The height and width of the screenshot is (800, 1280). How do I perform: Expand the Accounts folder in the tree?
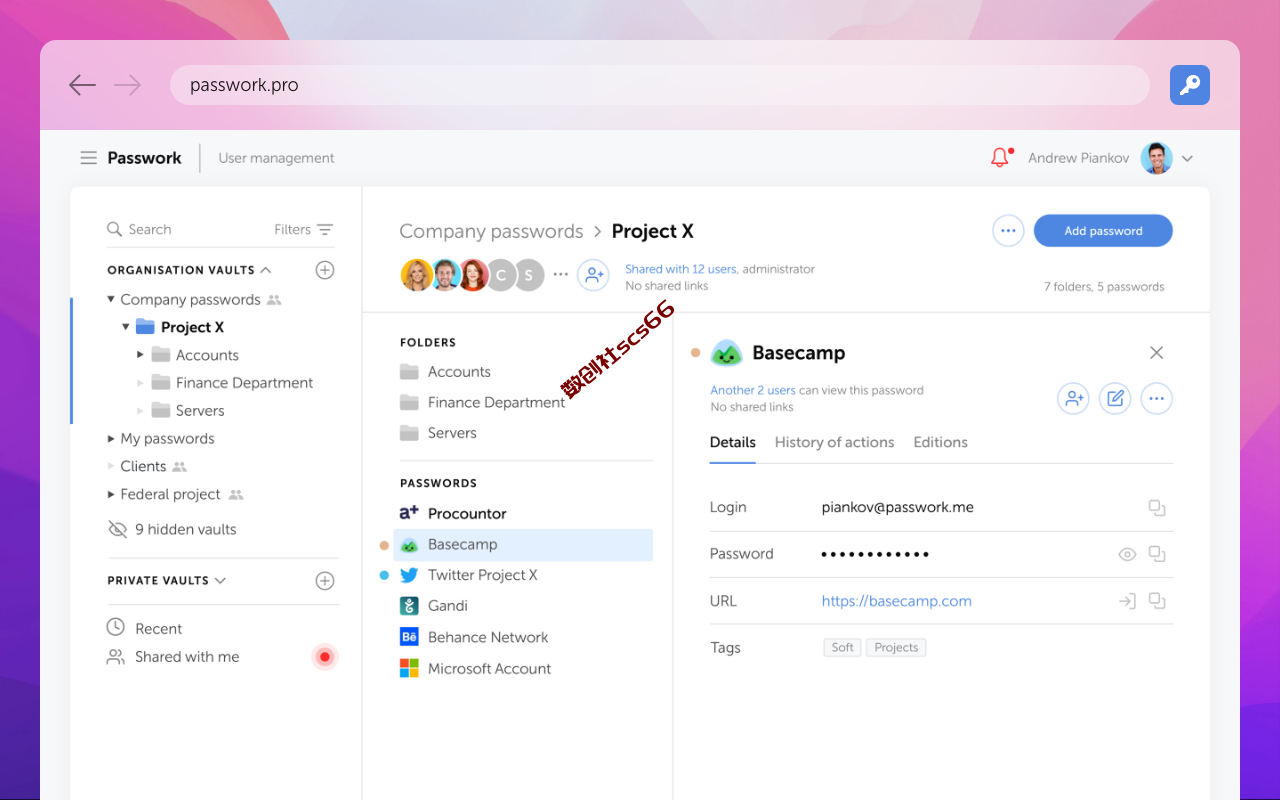(x=140, y=355)
